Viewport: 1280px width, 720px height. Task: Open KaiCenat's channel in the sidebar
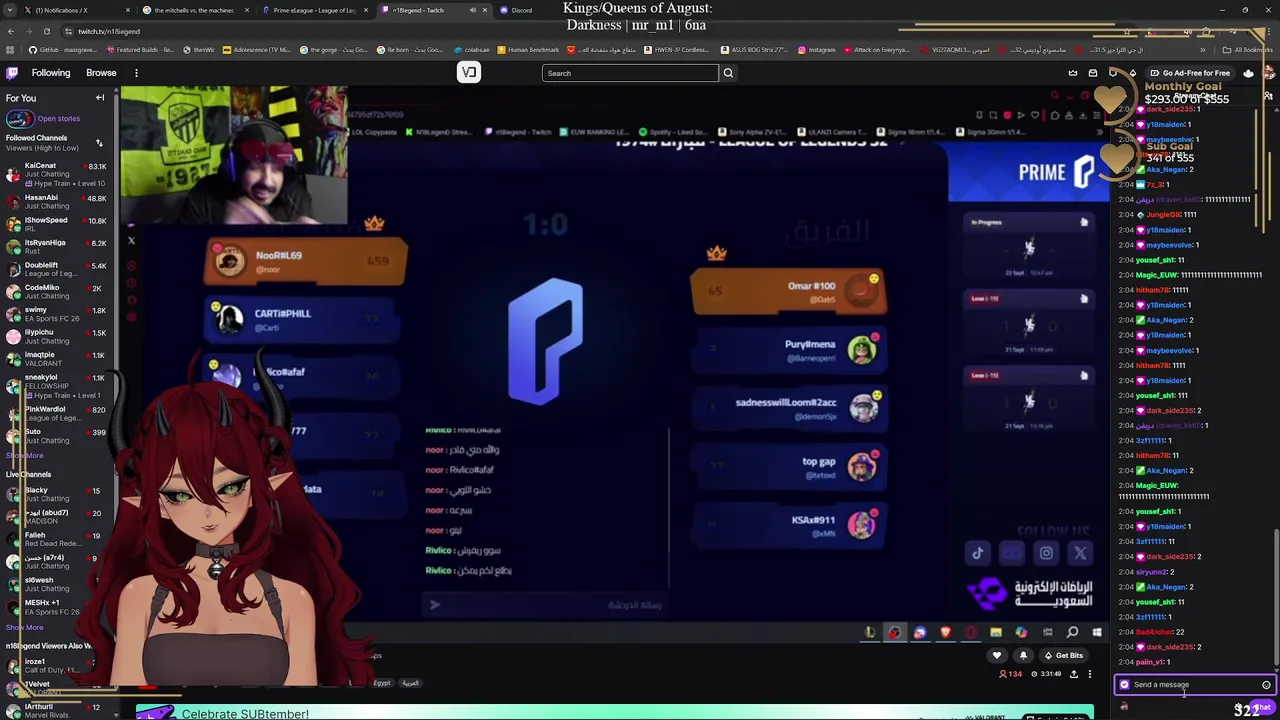pos(55,175)
